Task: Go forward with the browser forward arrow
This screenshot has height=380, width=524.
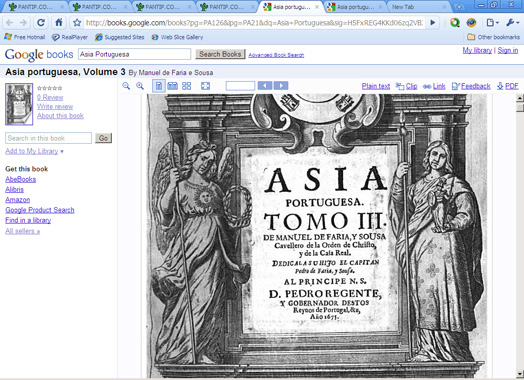Action: tap(23, 23)
